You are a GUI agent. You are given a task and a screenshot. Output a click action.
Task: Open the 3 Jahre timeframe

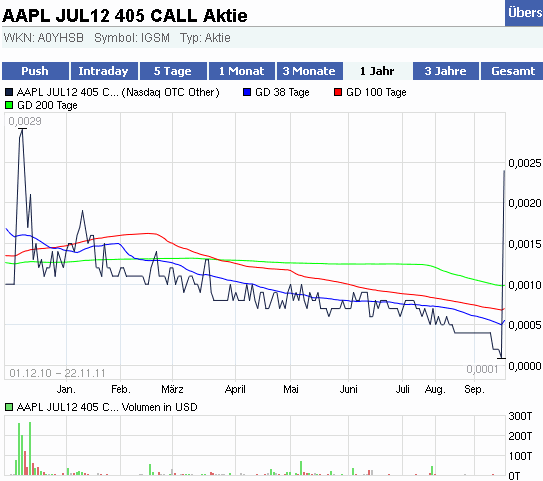446,71
